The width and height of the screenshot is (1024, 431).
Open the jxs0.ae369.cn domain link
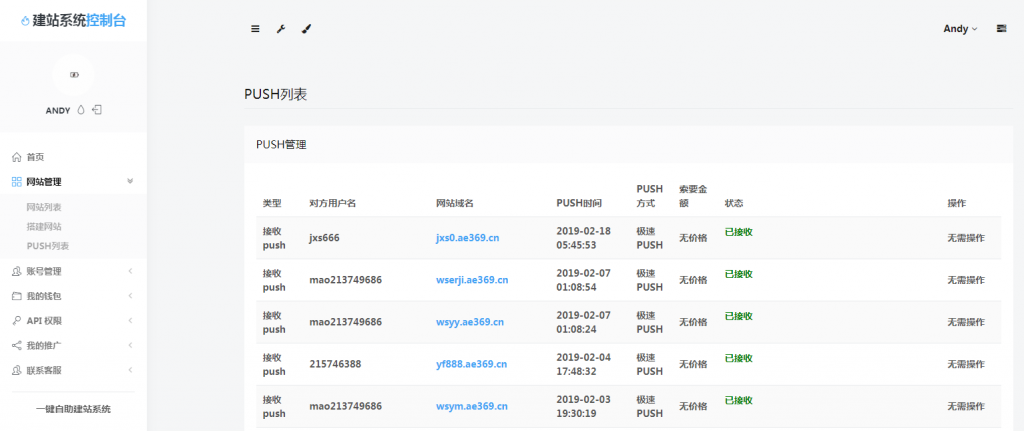click(x=467, y=238)
